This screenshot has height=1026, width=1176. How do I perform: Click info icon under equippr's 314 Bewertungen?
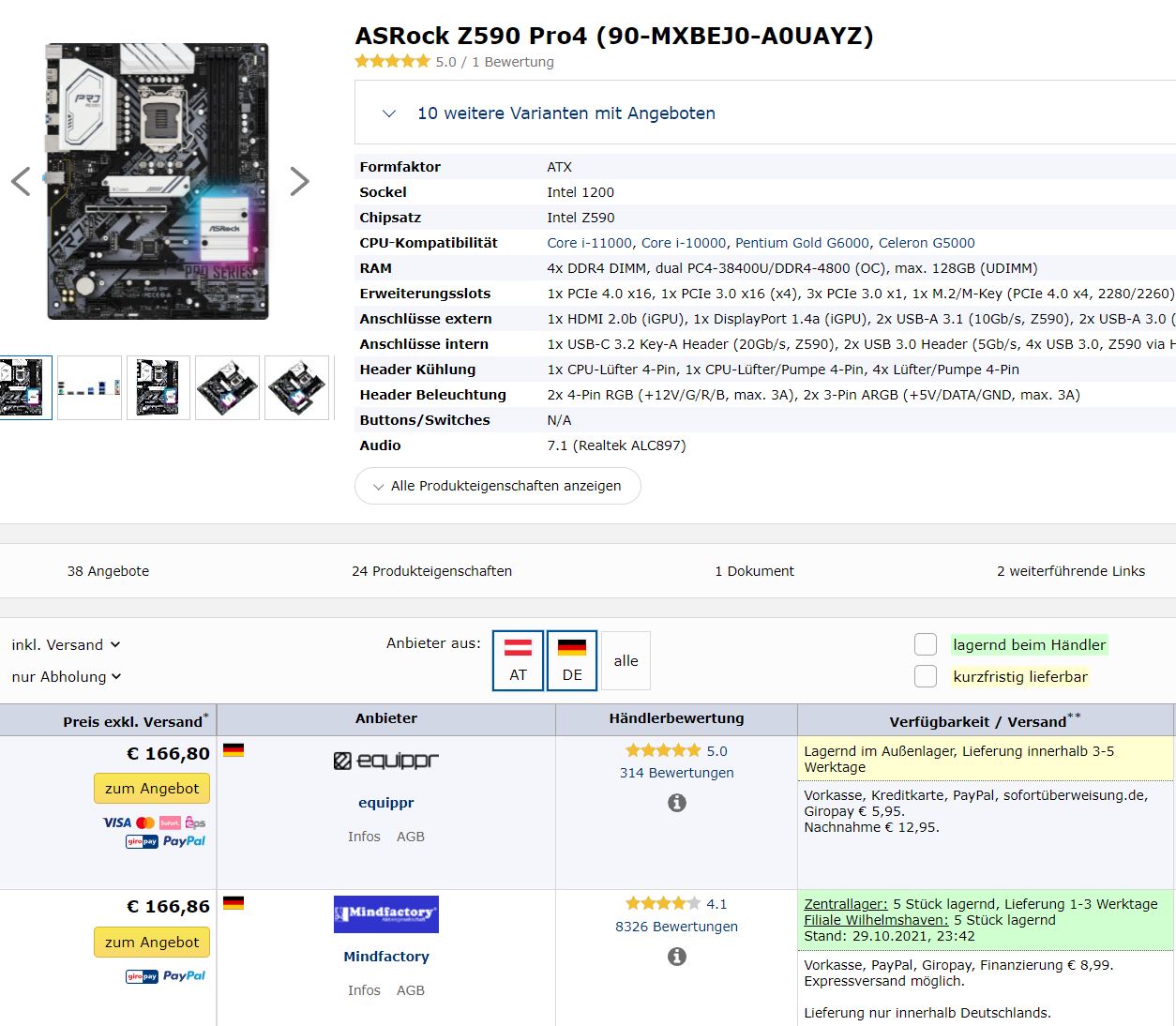(677, 803)
